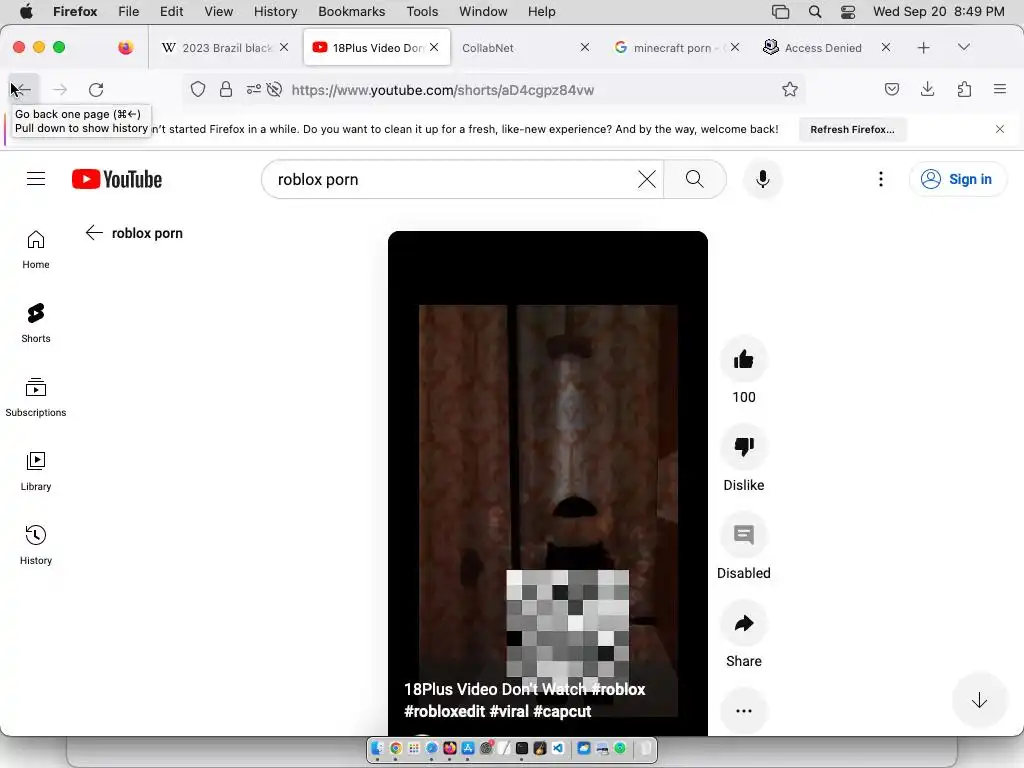Click the Shorts video player
The height and width of the screenshot is (768, 1024).
(x=548, y=483)
